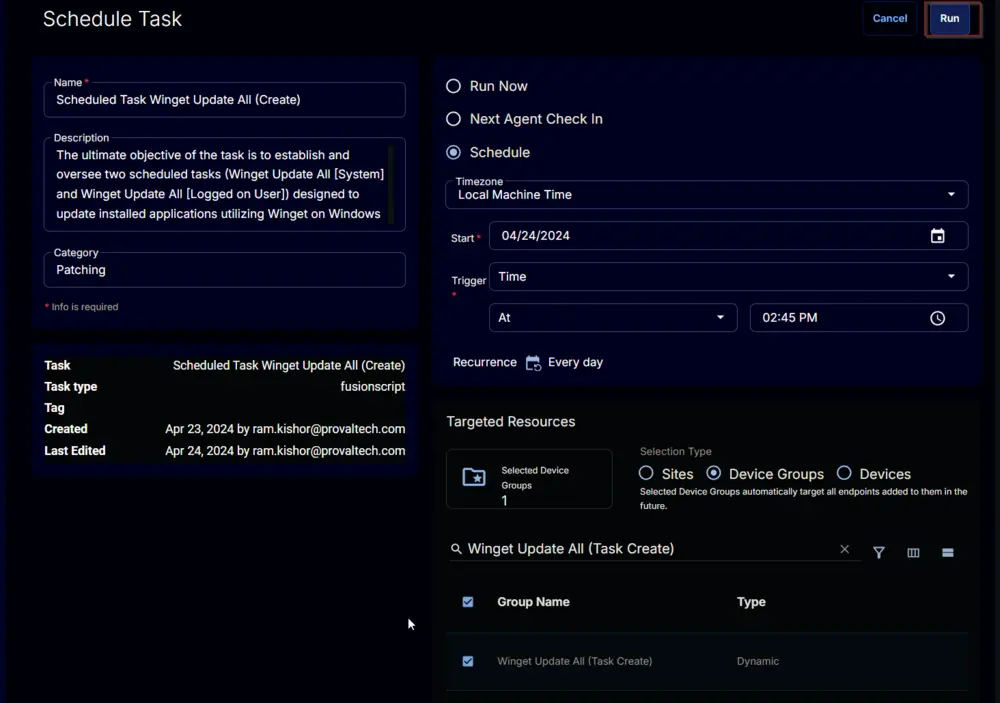Click the Run button
This screenshot has width=1000, height=703.
(x=950, y=18)
